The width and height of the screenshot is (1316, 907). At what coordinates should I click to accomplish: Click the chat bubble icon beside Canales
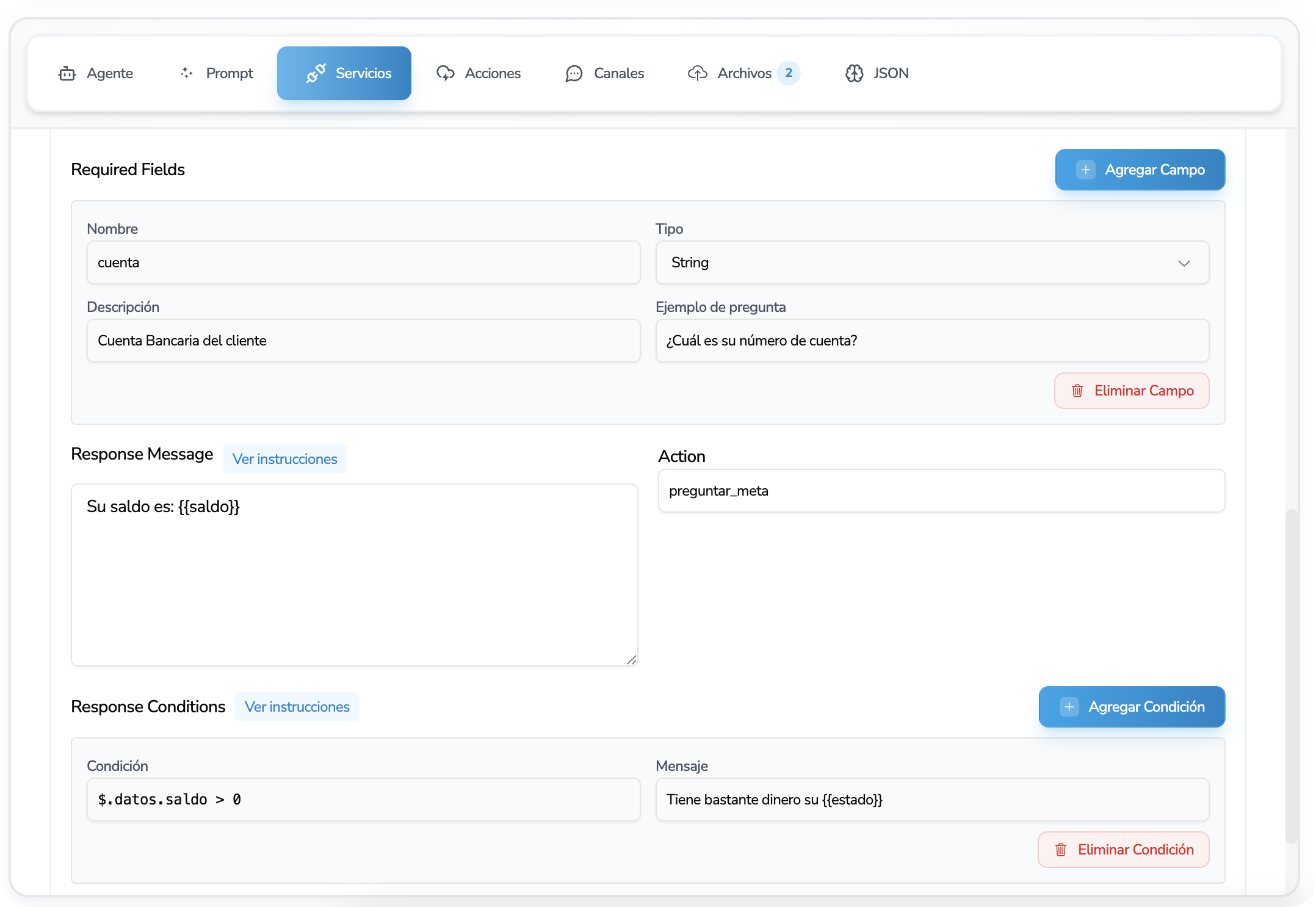click(x=574, y=73)
